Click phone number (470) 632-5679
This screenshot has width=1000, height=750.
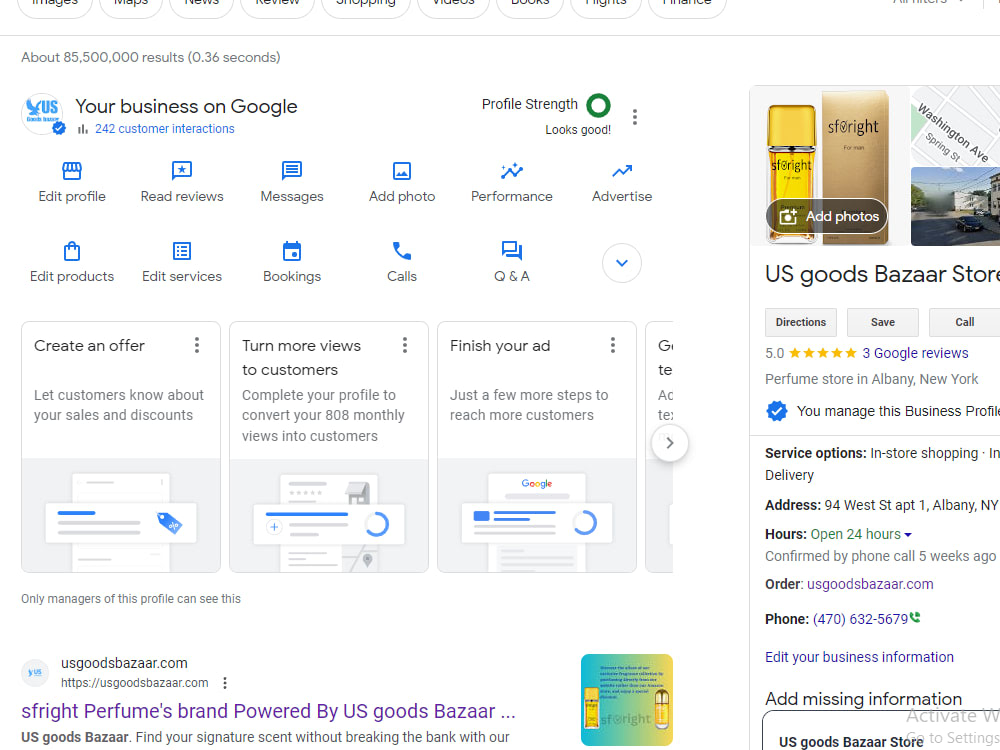[x=860, y=619]
